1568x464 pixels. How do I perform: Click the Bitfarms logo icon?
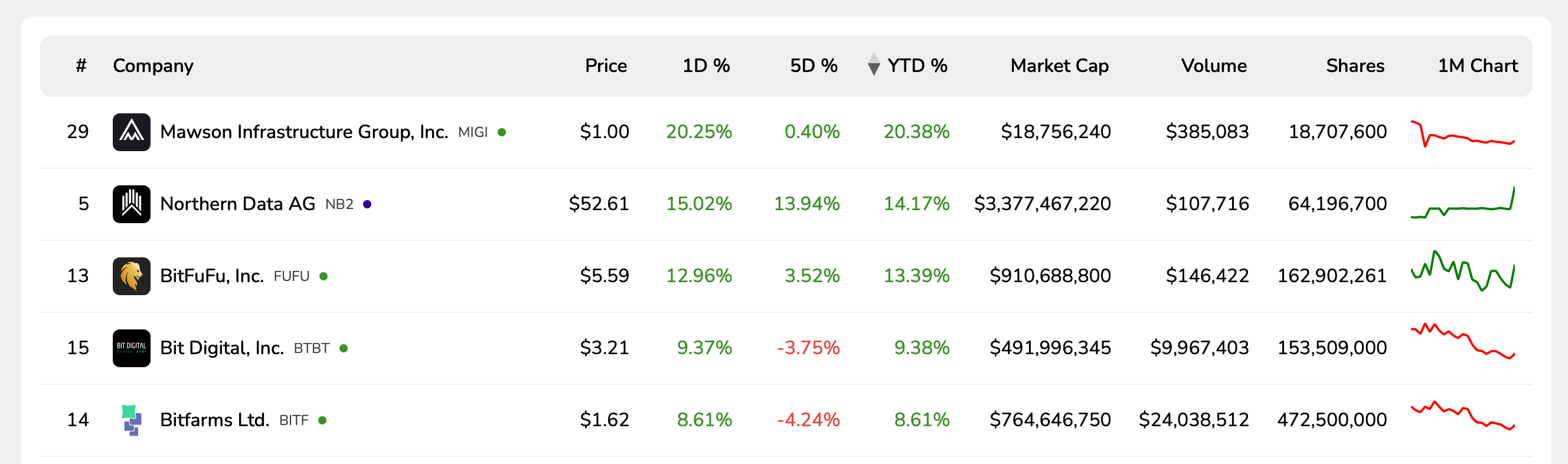point(132,420)
